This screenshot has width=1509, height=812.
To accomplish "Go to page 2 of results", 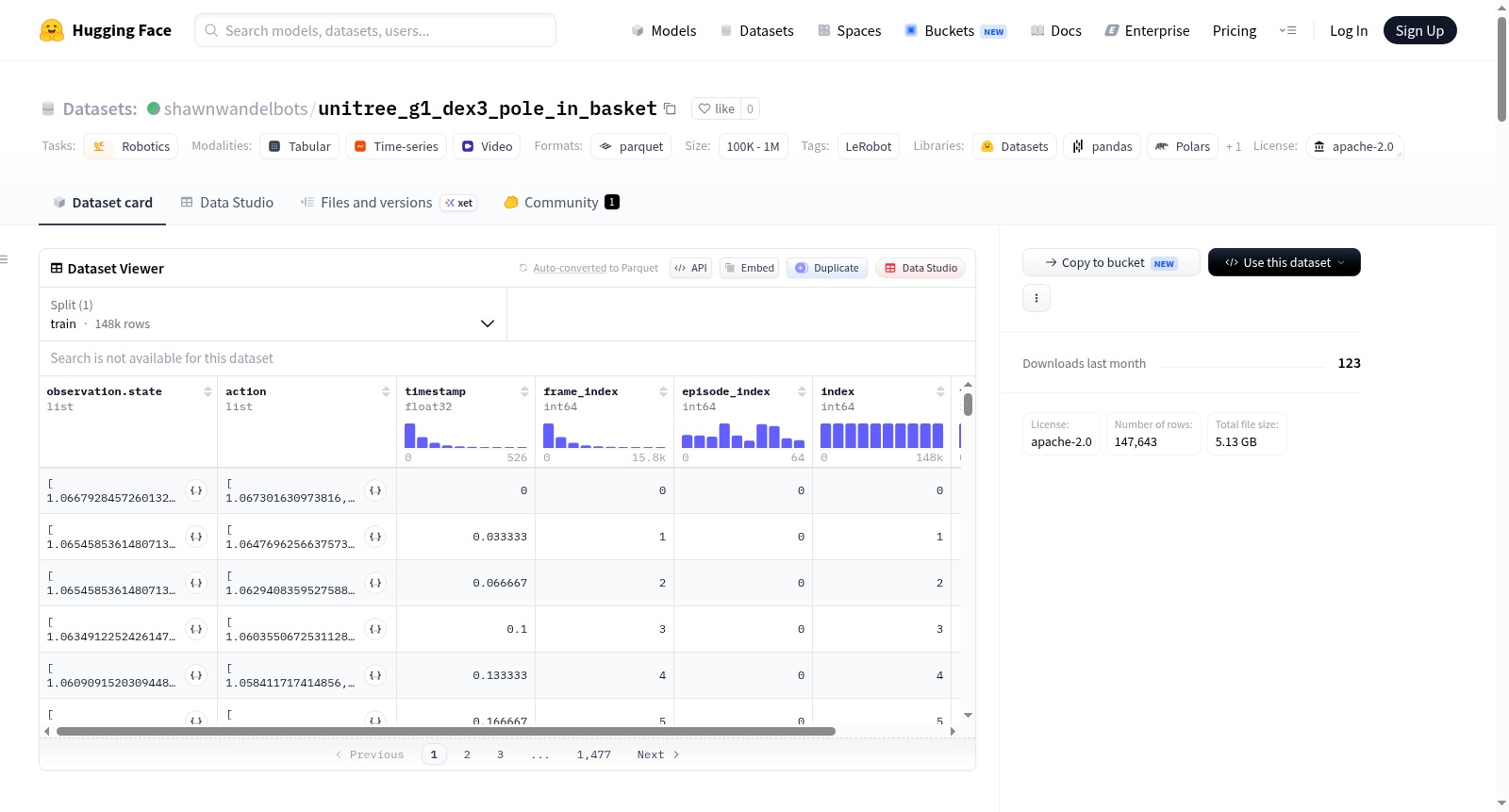I will tap(467, 754).
